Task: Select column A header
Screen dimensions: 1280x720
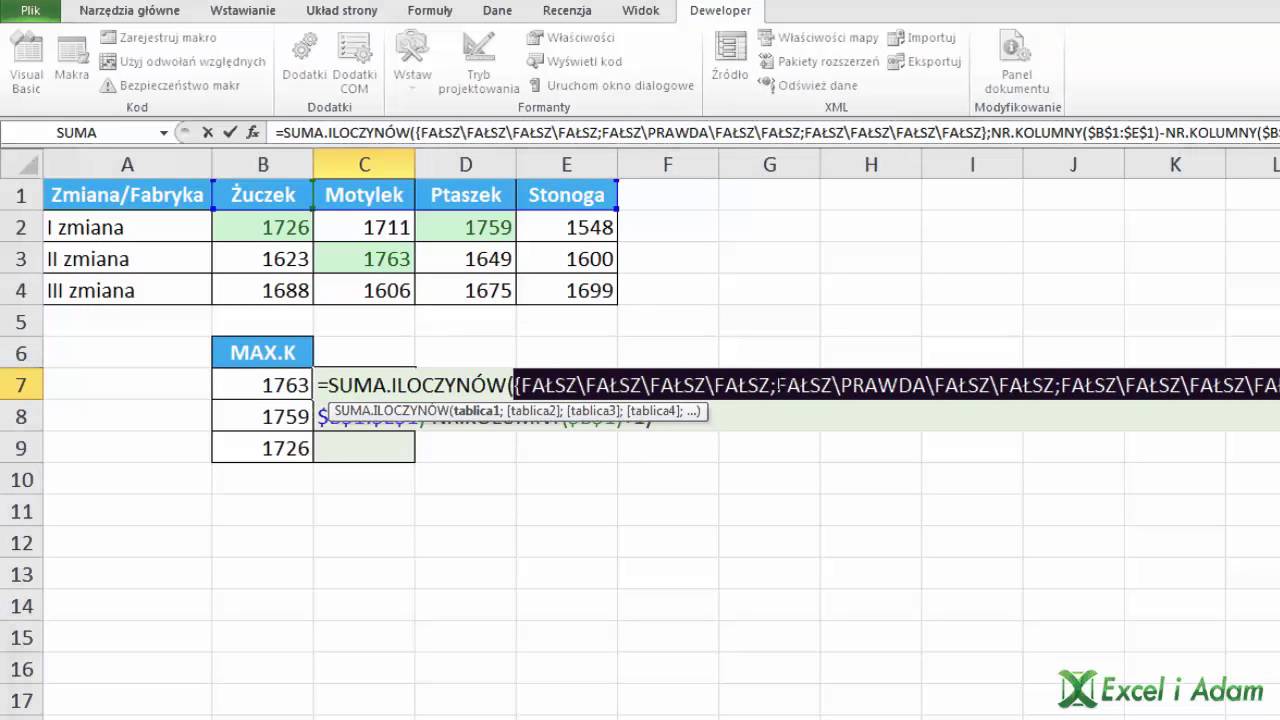Action: [127, 164]
